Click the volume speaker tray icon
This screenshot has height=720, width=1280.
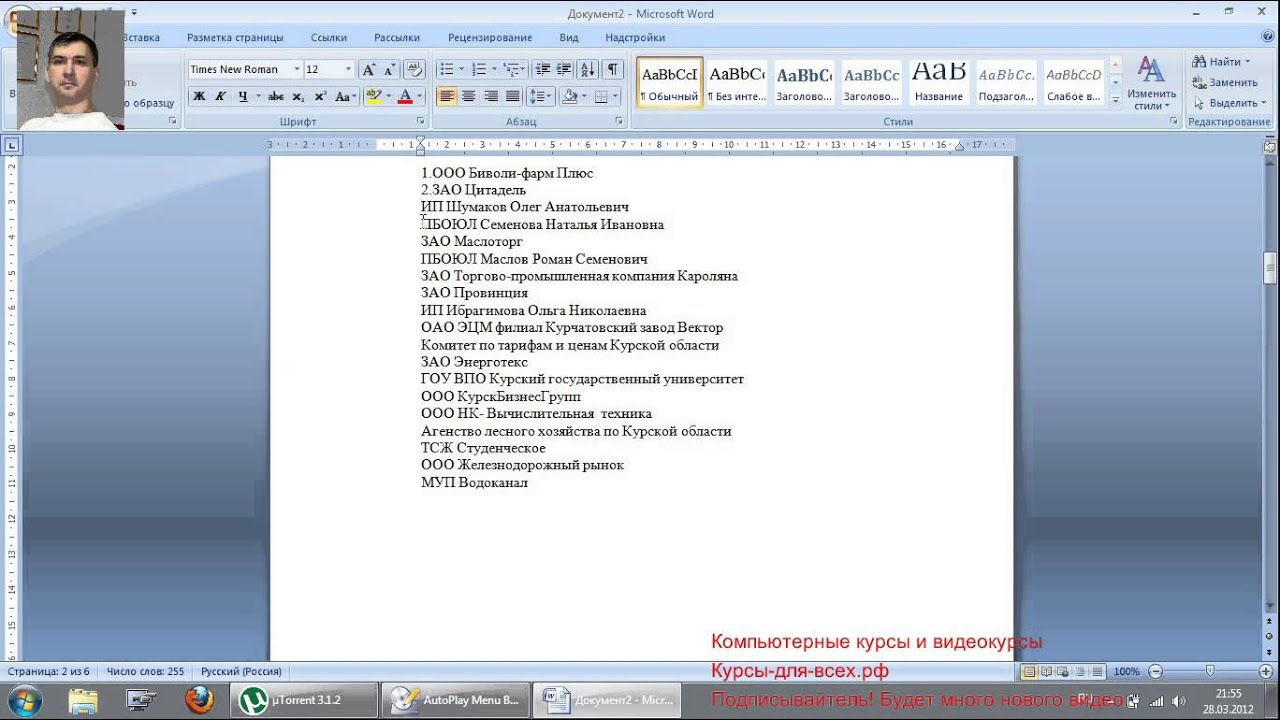(x=1178, y=701)
